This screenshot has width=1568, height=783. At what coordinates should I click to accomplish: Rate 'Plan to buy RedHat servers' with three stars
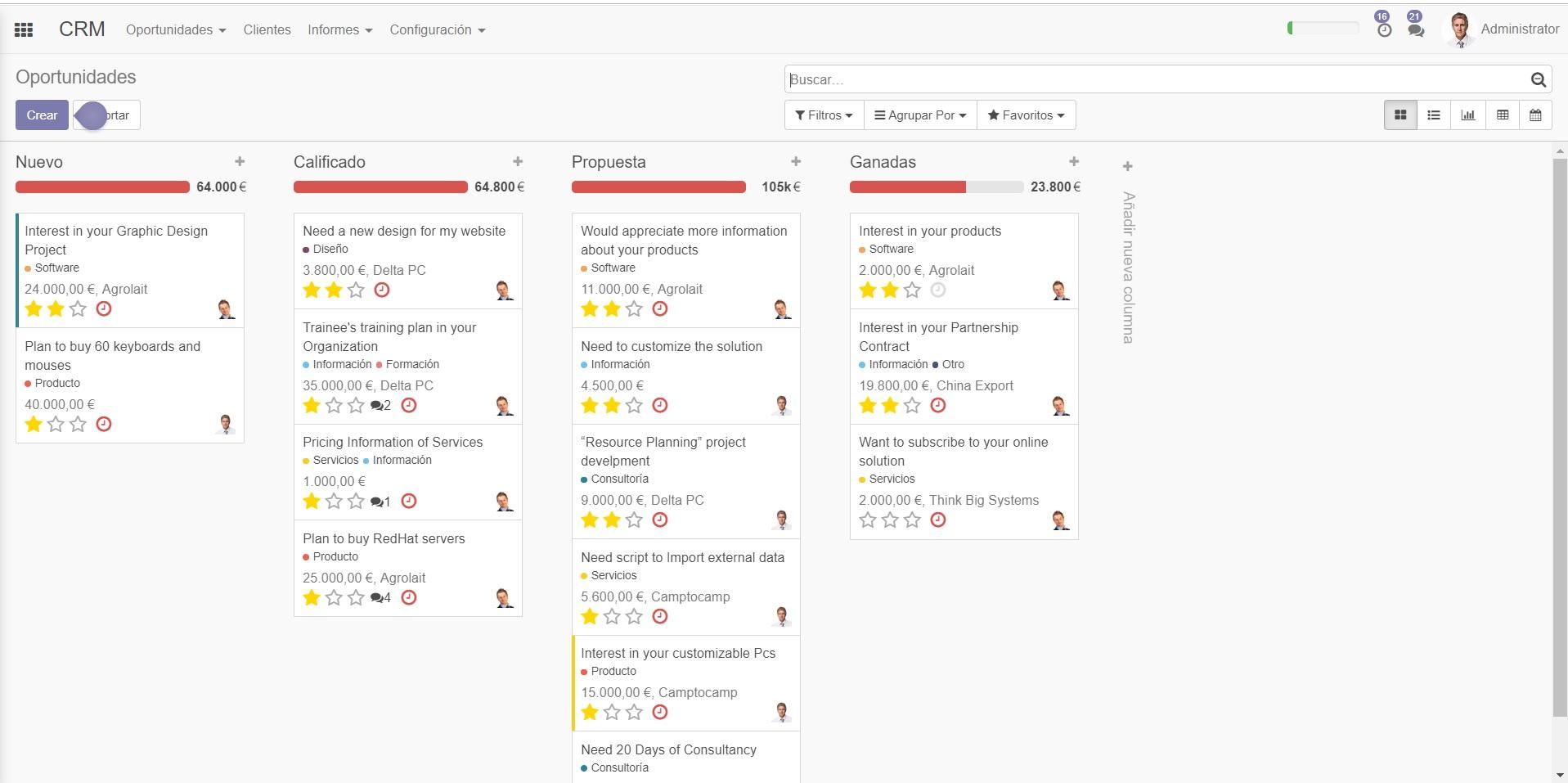355,597
